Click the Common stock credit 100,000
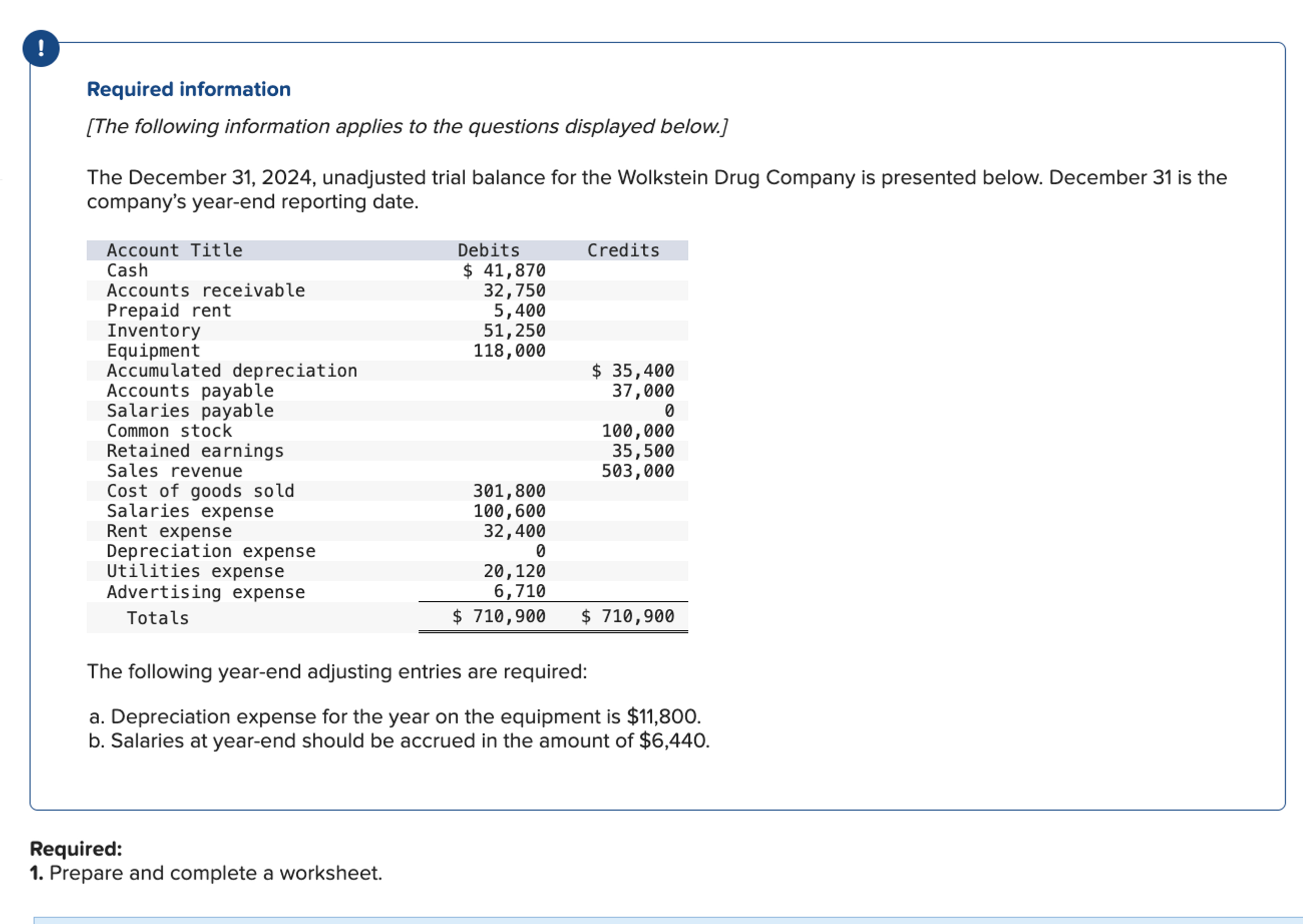This screenshot has height=924, width=1303. pyautogui.click(x=638, y=431)
